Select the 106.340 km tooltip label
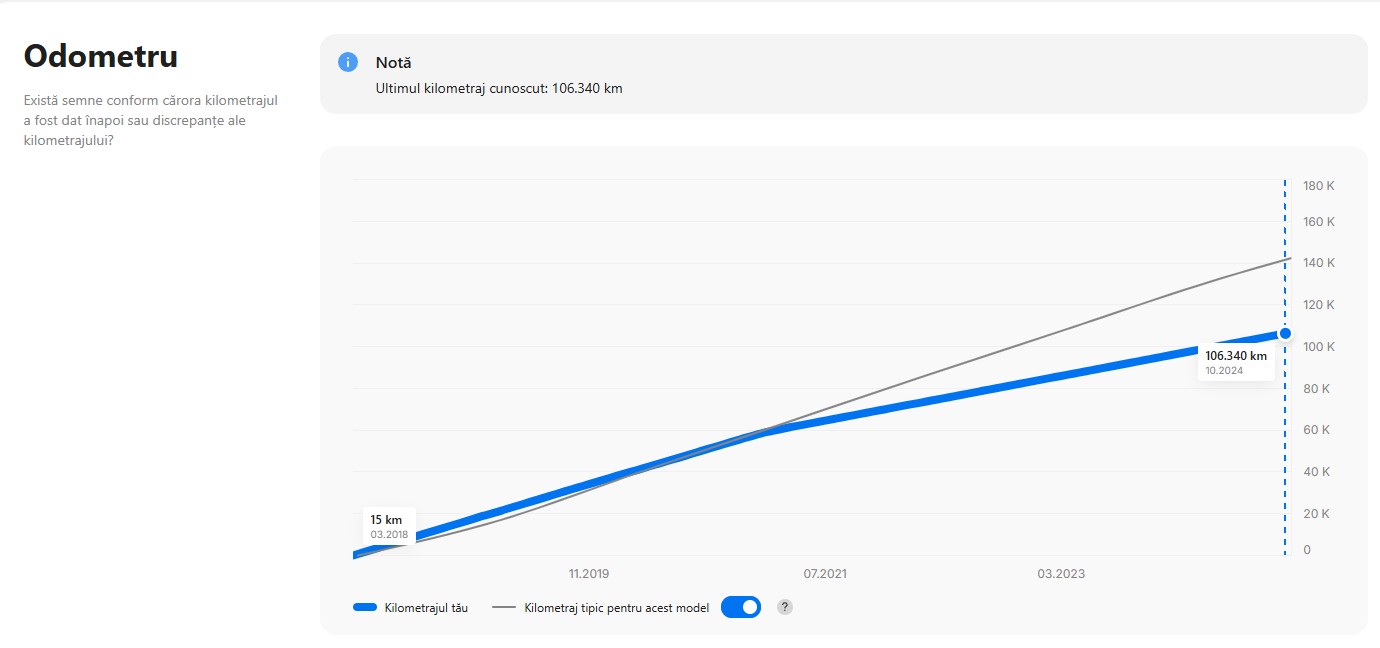Image resolution: width=1380 pixels, height=648 pixels. coord(1236,362)
